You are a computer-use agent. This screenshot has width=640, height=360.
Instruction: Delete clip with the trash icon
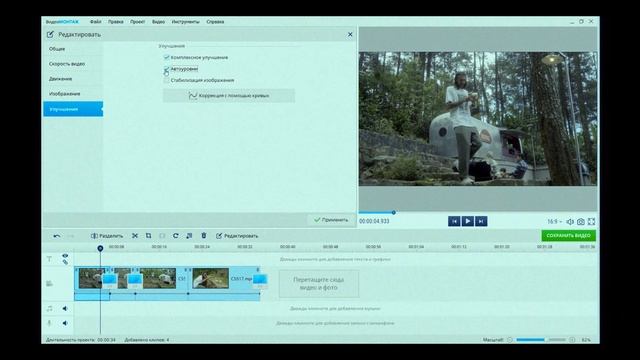pos(204,236)
